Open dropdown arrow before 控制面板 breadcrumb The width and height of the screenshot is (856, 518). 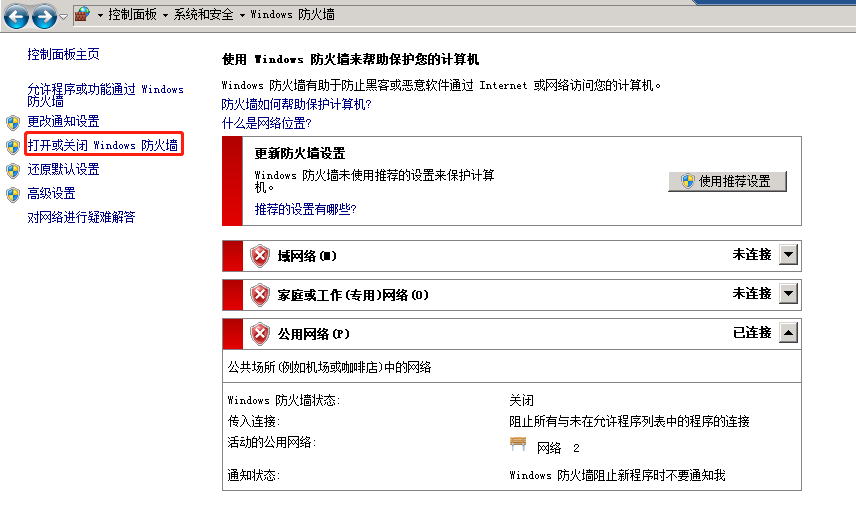click(100, 15)
